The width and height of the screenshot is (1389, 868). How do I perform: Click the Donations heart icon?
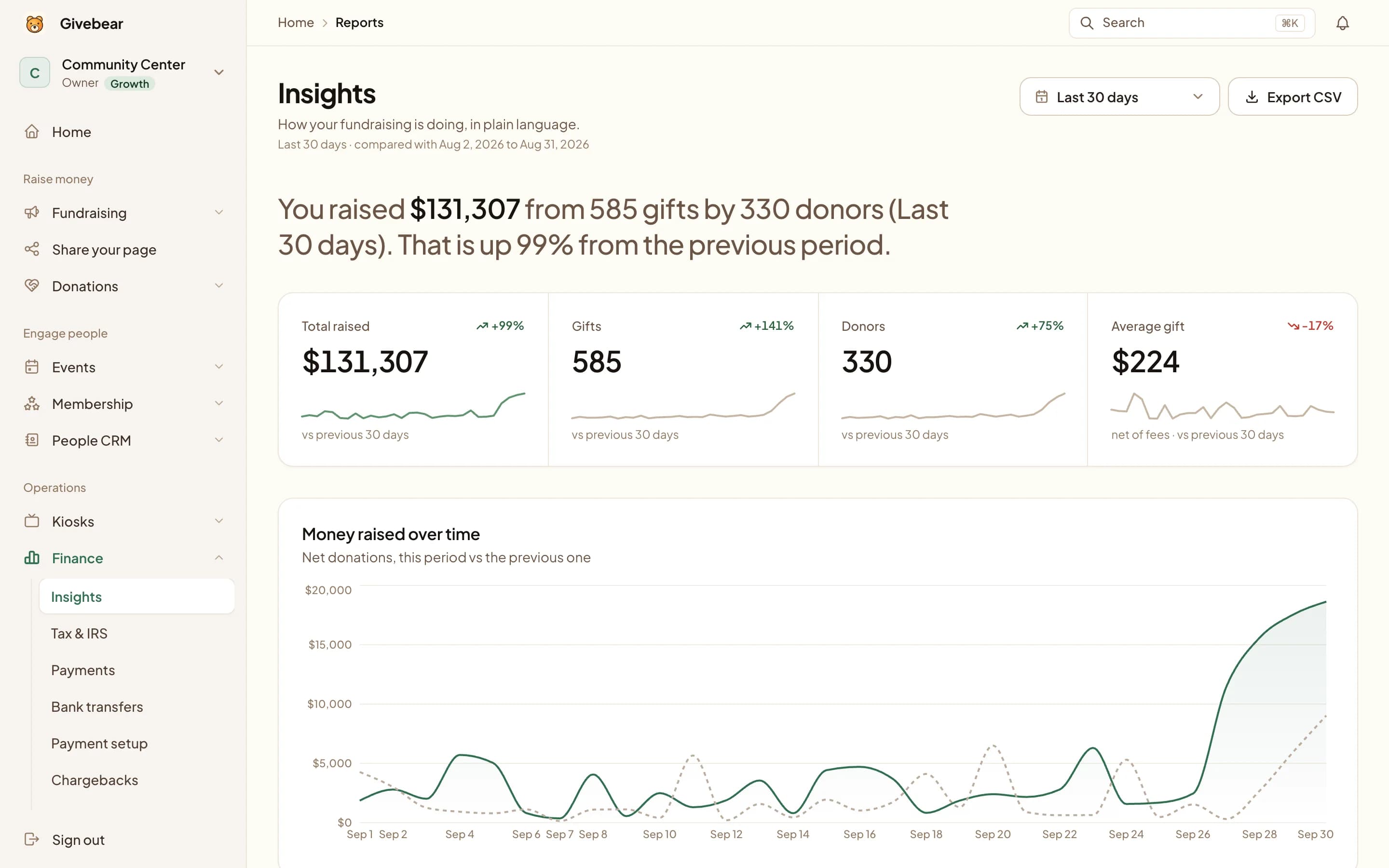point(31,285)
